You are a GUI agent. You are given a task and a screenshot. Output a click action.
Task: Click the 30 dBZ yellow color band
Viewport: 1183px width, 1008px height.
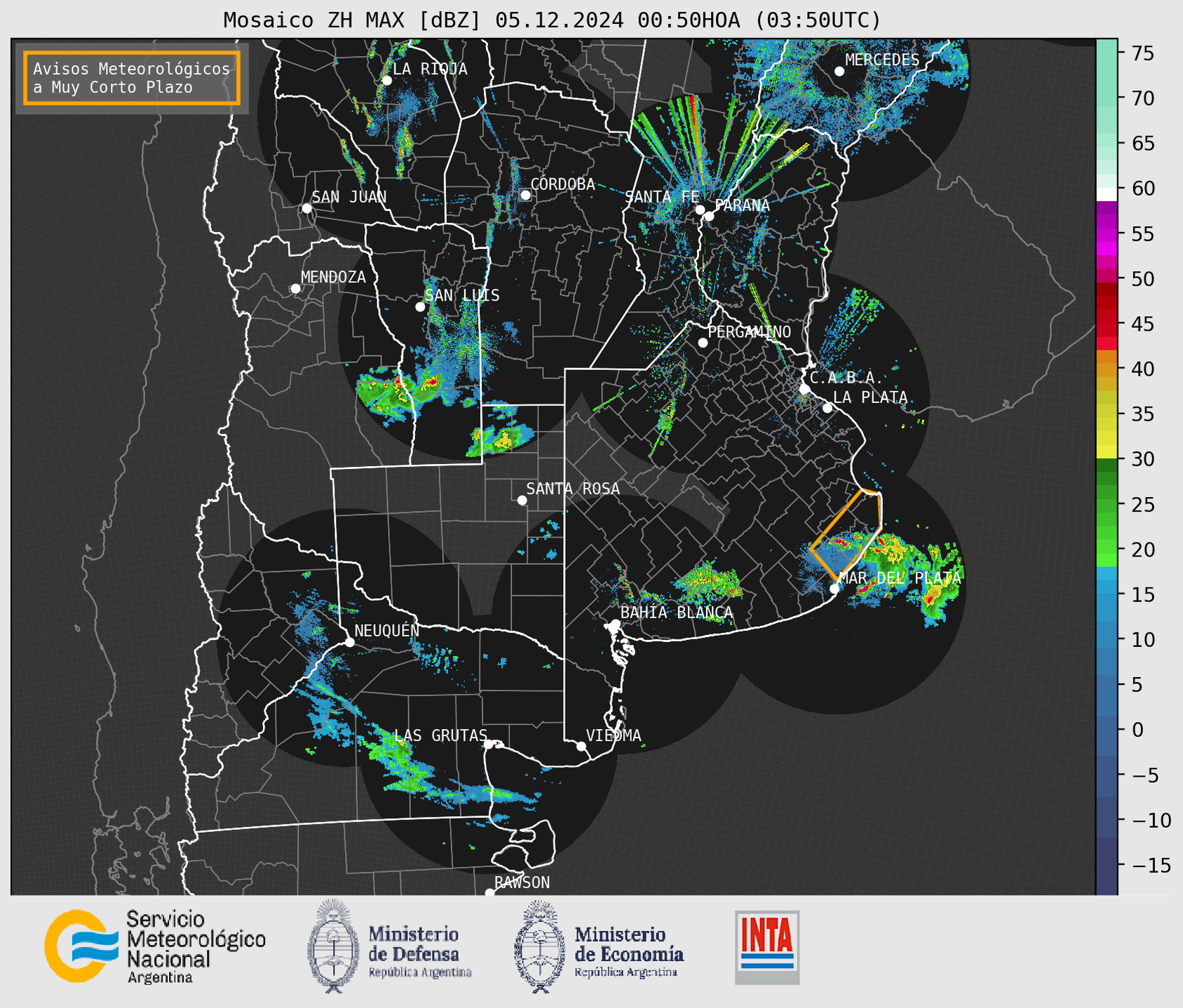coord(1107,452)
